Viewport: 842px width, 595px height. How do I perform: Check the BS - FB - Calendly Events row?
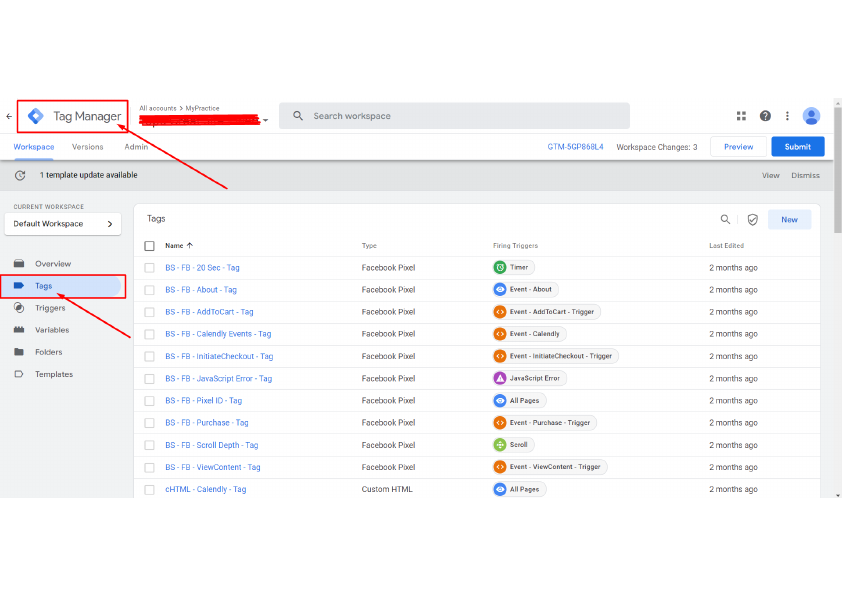[x=149, y=334]
